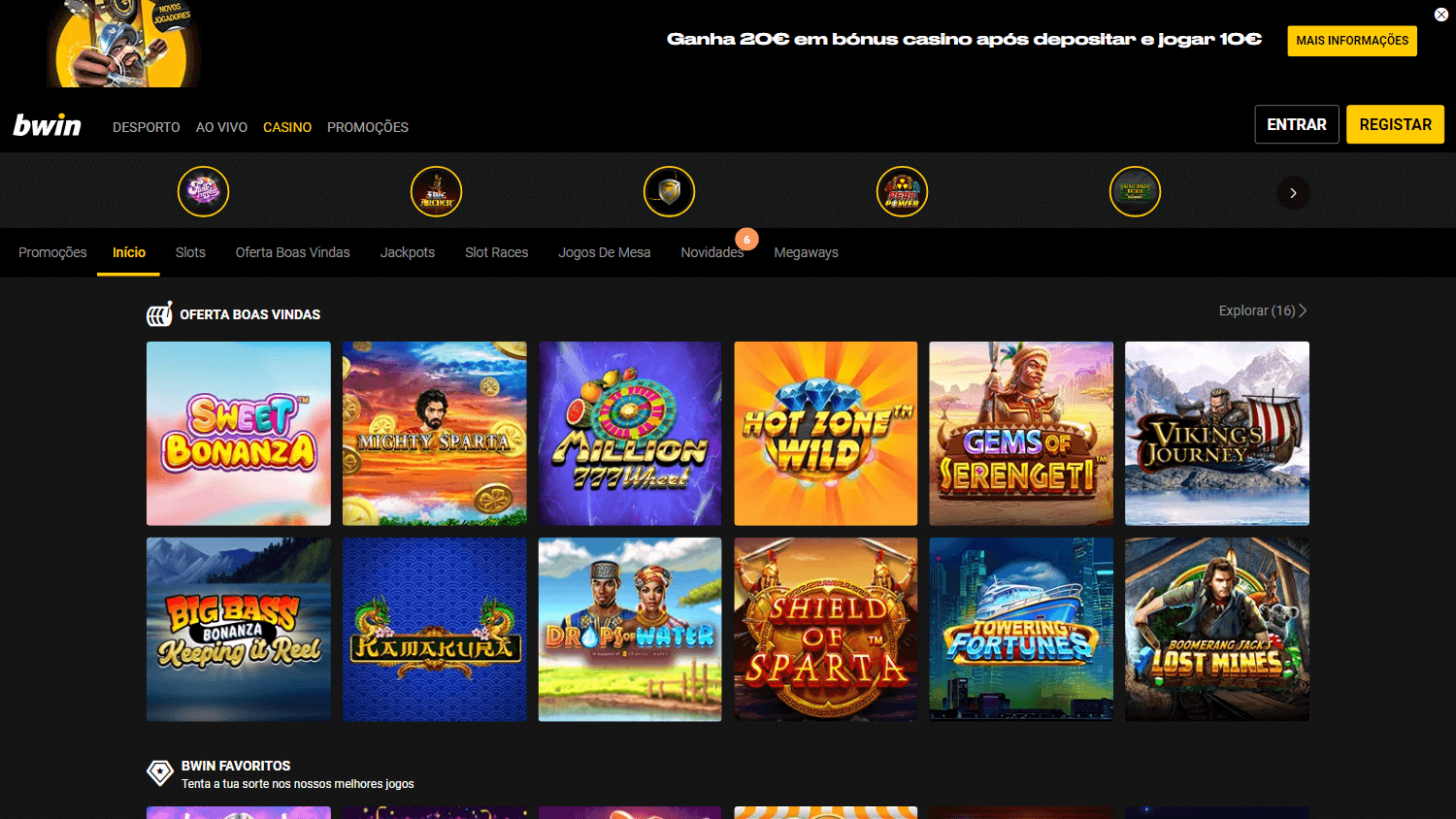The height and width of the screenshot is (819, 1456).
Task: Click Explorar (16) to see all welcome offers
Action: (1260, 311)
